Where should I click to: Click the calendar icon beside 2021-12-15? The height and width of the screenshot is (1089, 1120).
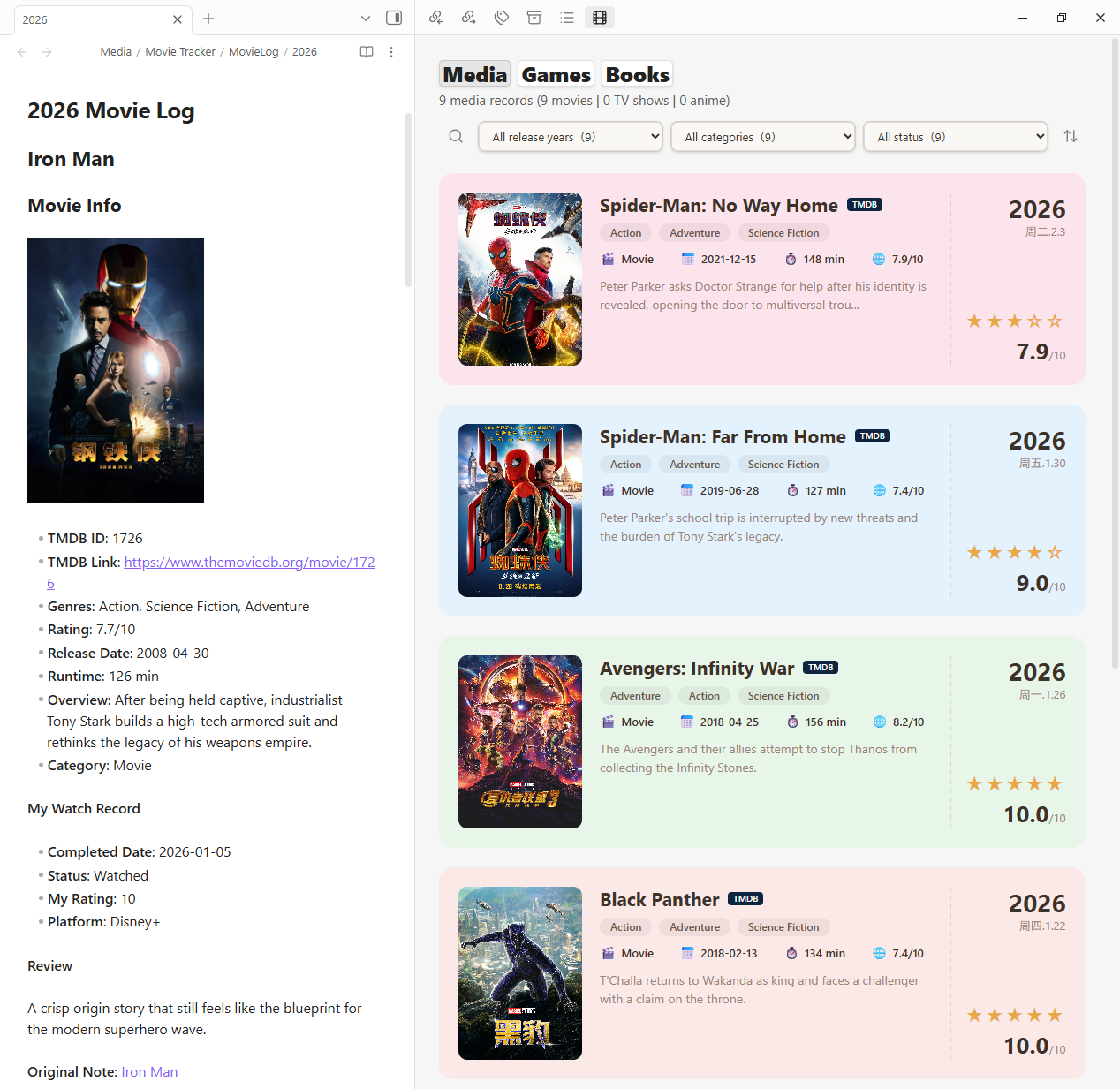tap(688, 259)
